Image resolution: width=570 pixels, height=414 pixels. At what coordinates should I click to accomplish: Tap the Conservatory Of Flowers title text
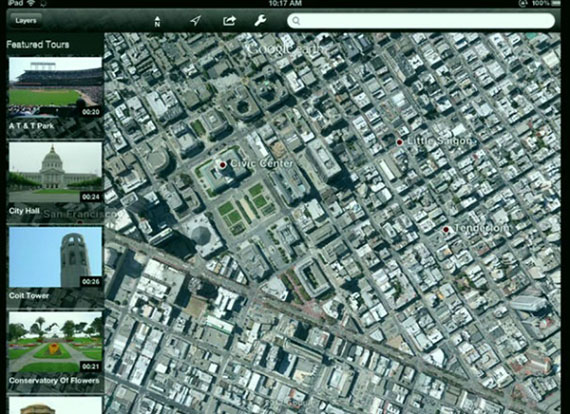(54, 381)
